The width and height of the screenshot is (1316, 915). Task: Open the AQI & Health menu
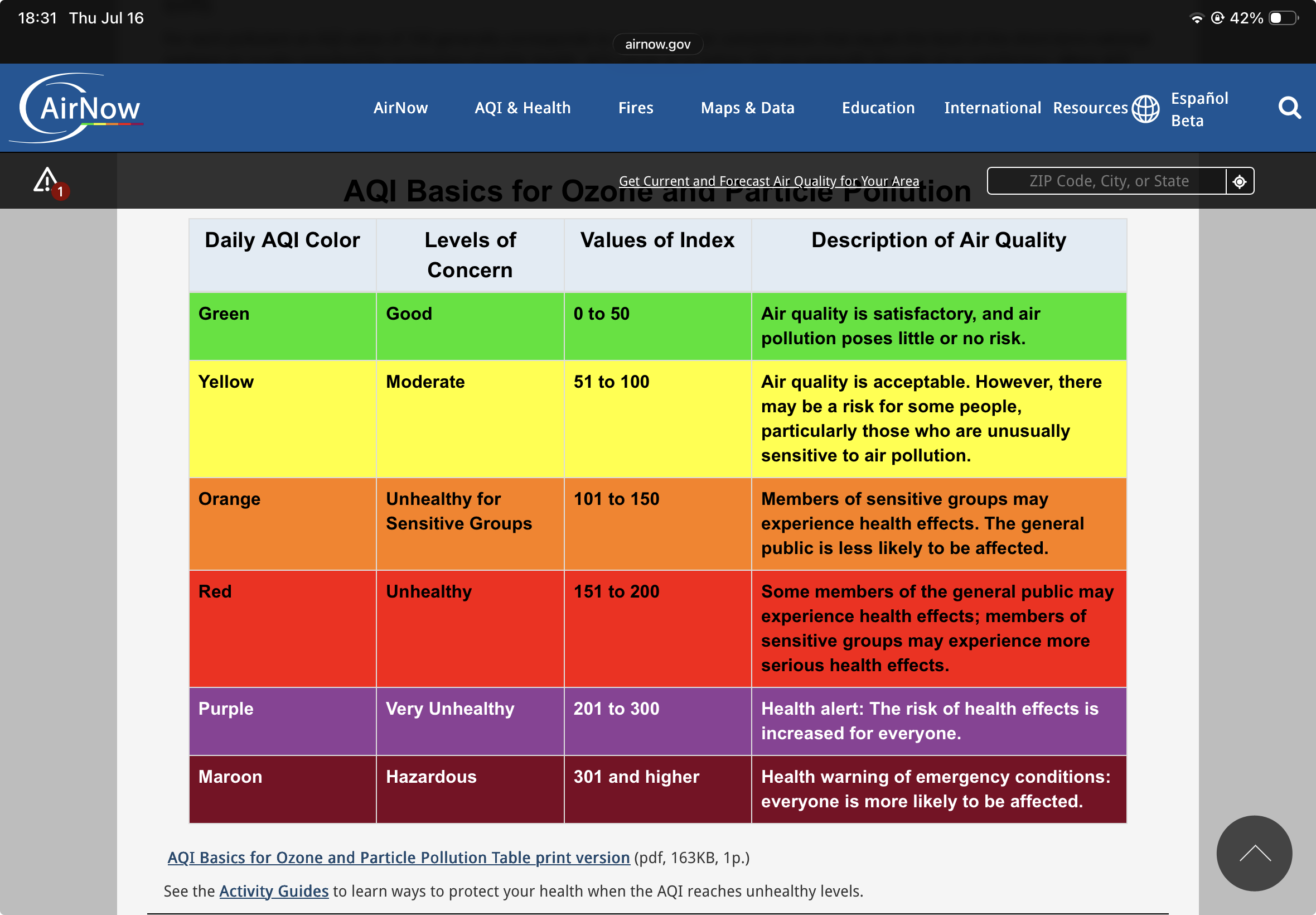(522, 108)
